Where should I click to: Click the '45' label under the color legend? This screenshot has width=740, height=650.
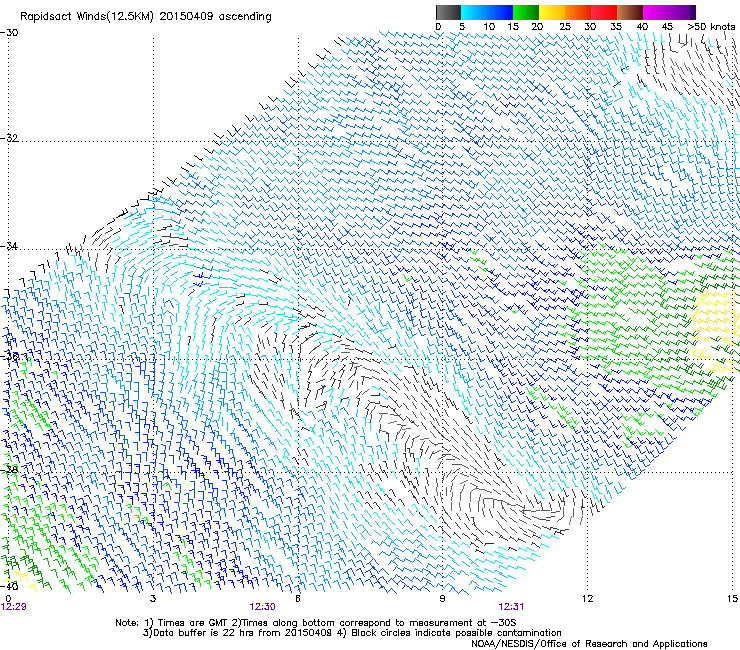667,26
